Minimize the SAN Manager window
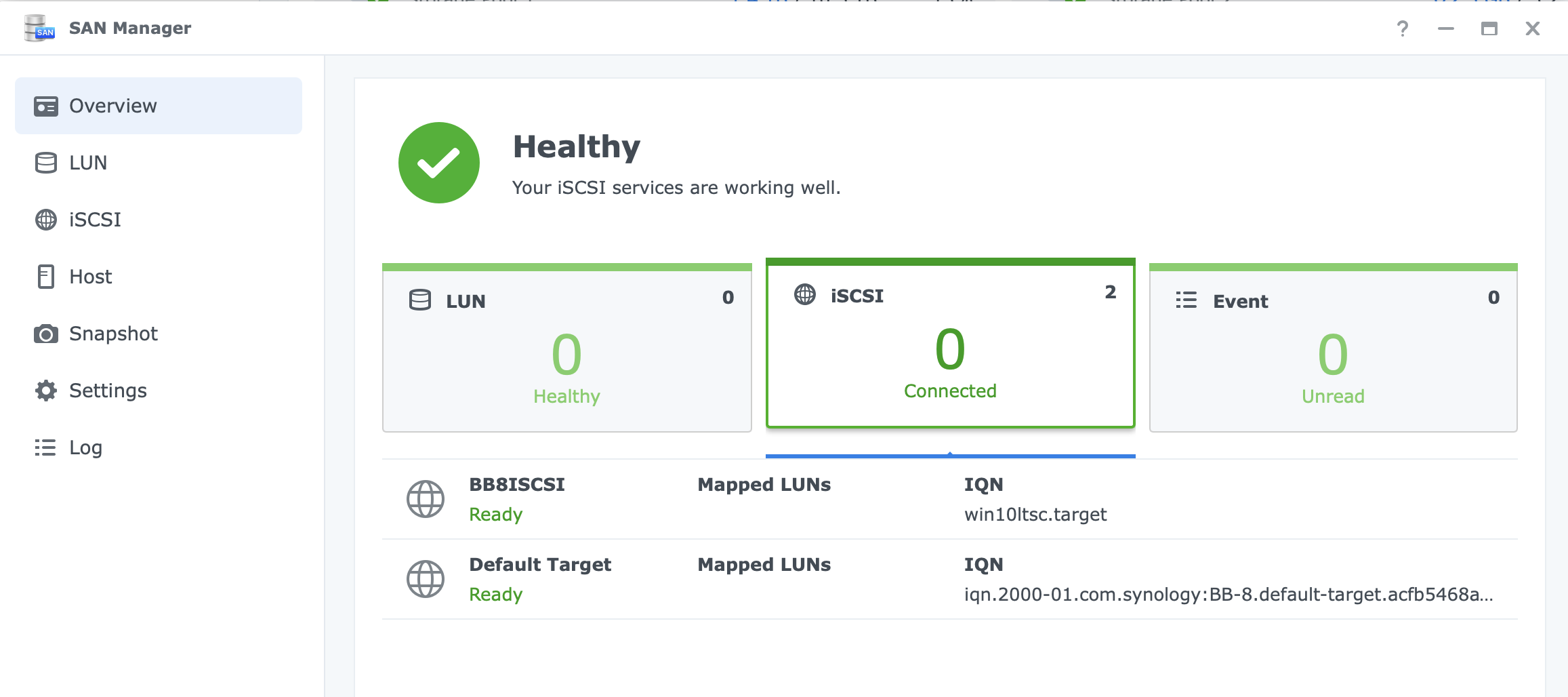This screenshot has width=1568, height=697. pos(1446,28)
